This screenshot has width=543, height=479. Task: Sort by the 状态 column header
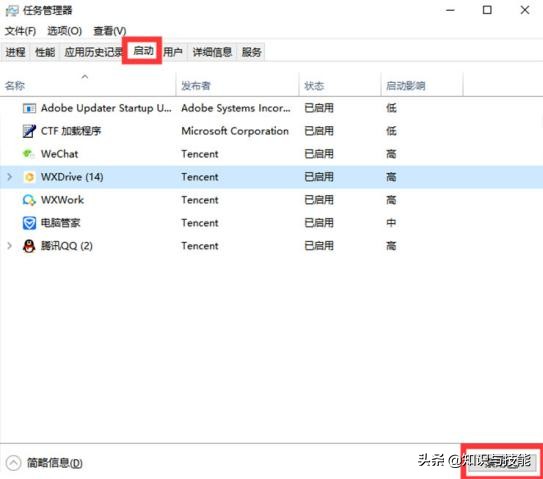[340, 85]
